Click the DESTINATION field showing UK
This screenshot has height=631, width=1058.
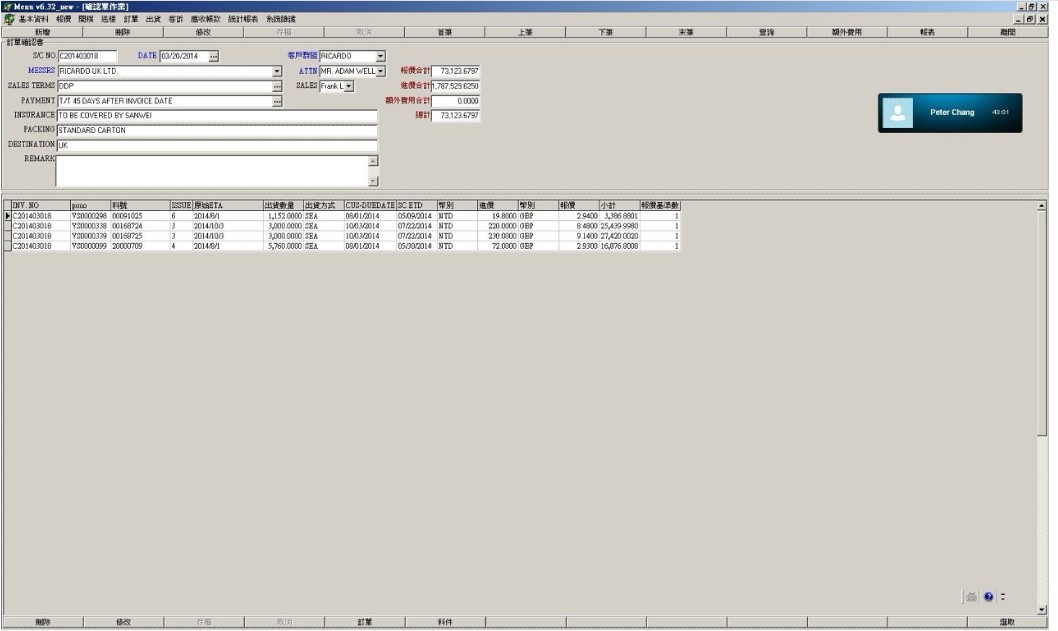point(217,145)
